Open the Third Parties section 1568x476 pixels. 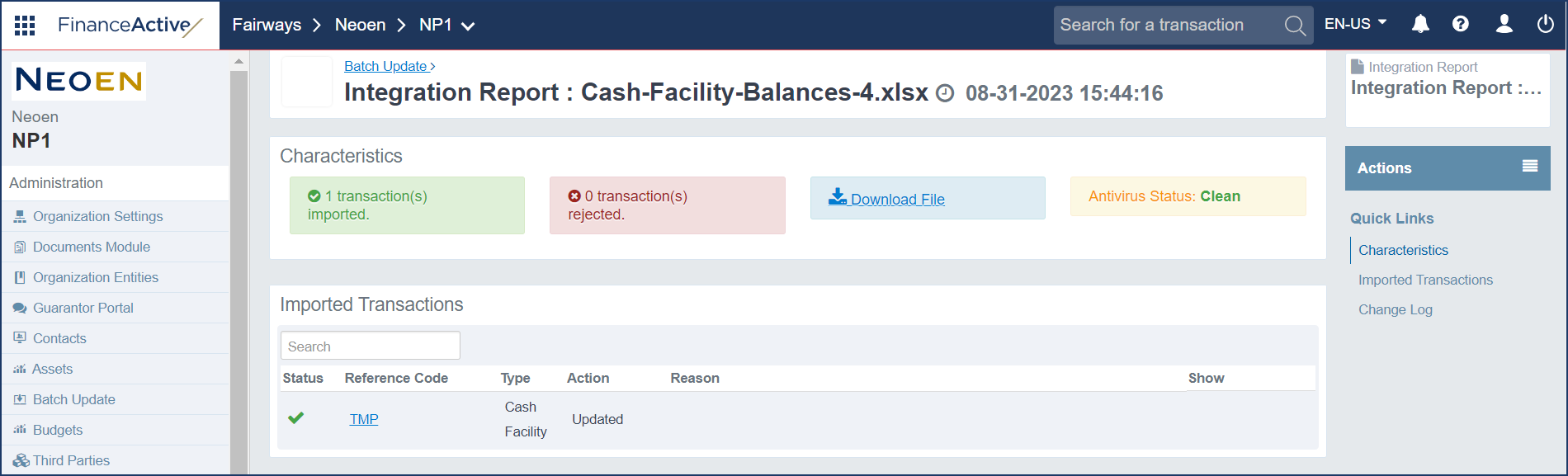pos(71,460)
